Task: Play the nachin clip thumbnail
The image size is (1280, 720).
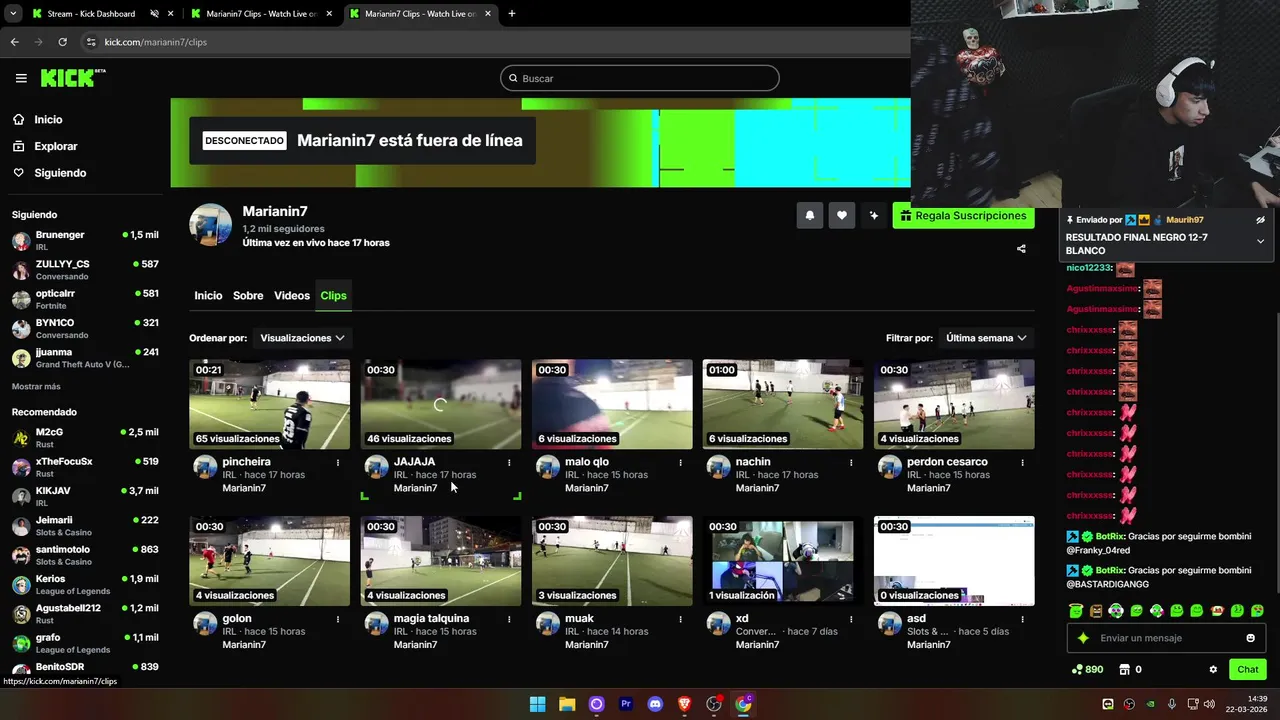Action: 783,404
